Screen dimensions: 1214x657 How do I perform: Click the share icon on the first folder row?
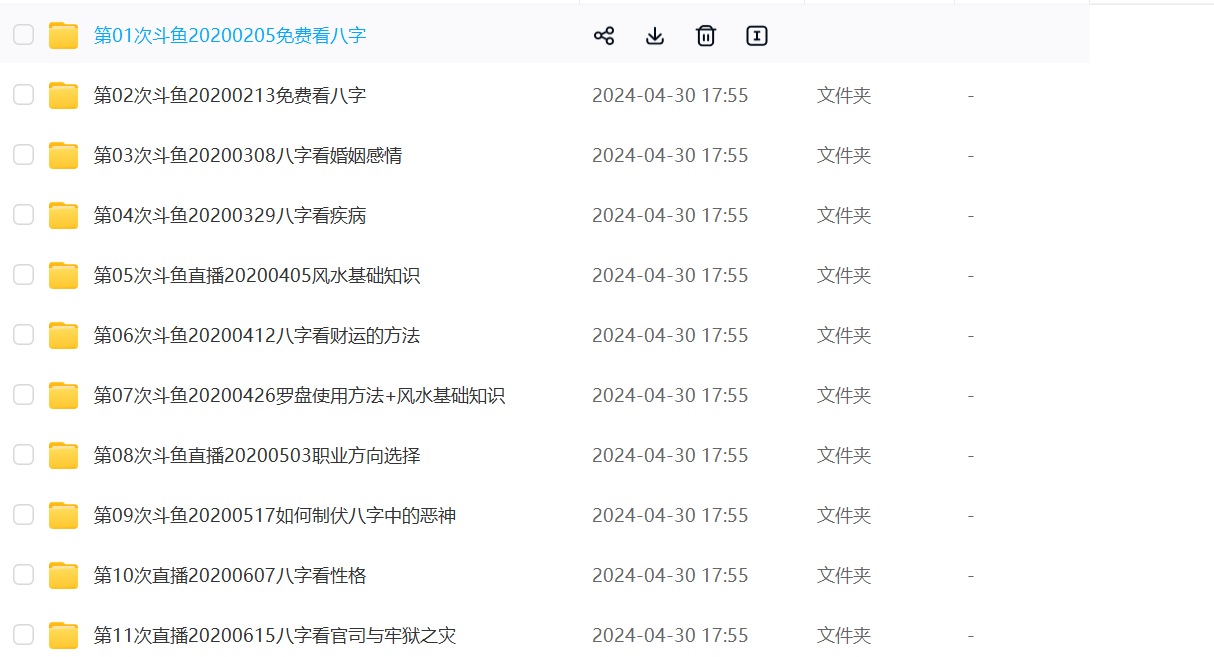click(x=604, y=36)
